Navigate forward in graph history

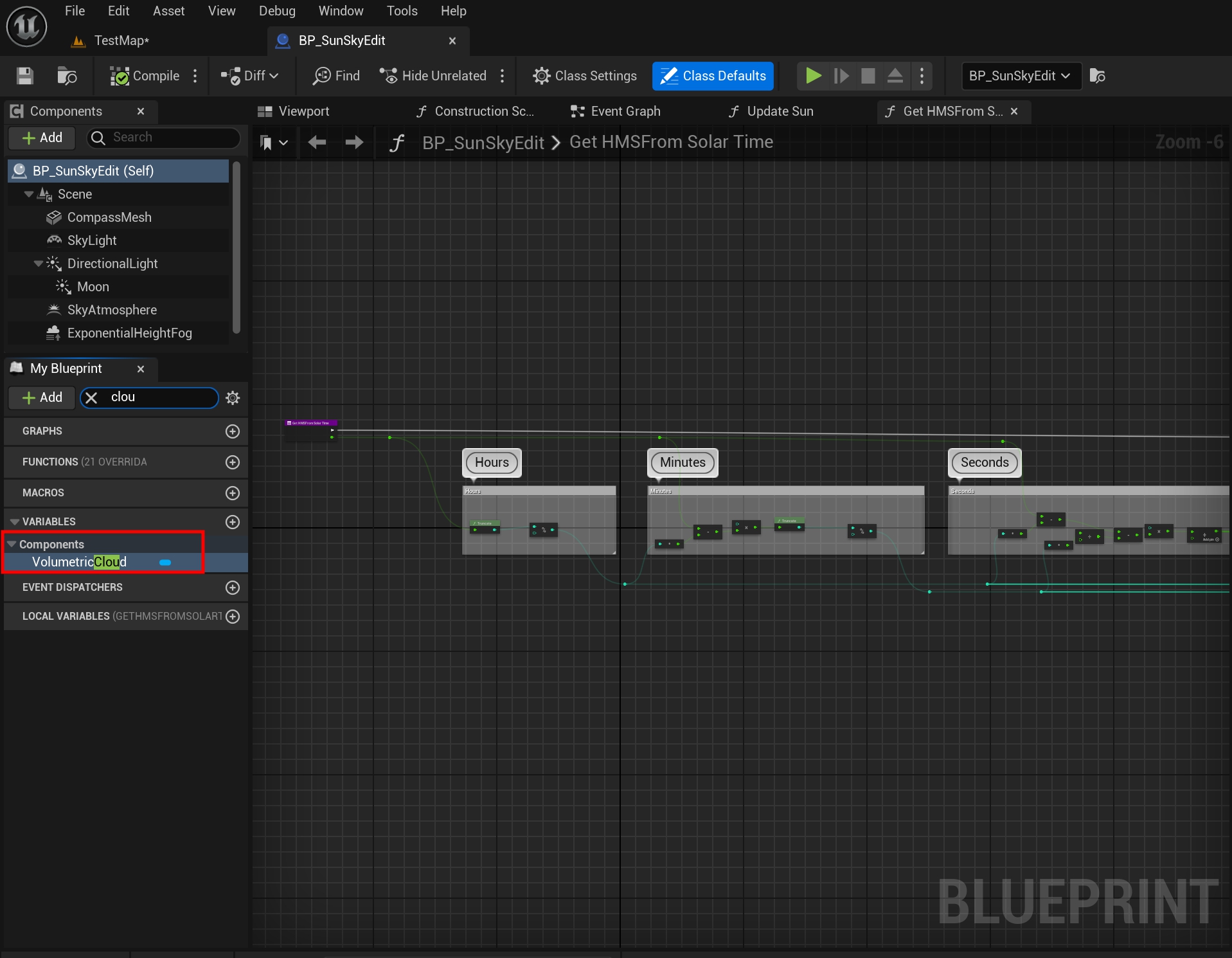pyautogui.click(x=354, y=142)
